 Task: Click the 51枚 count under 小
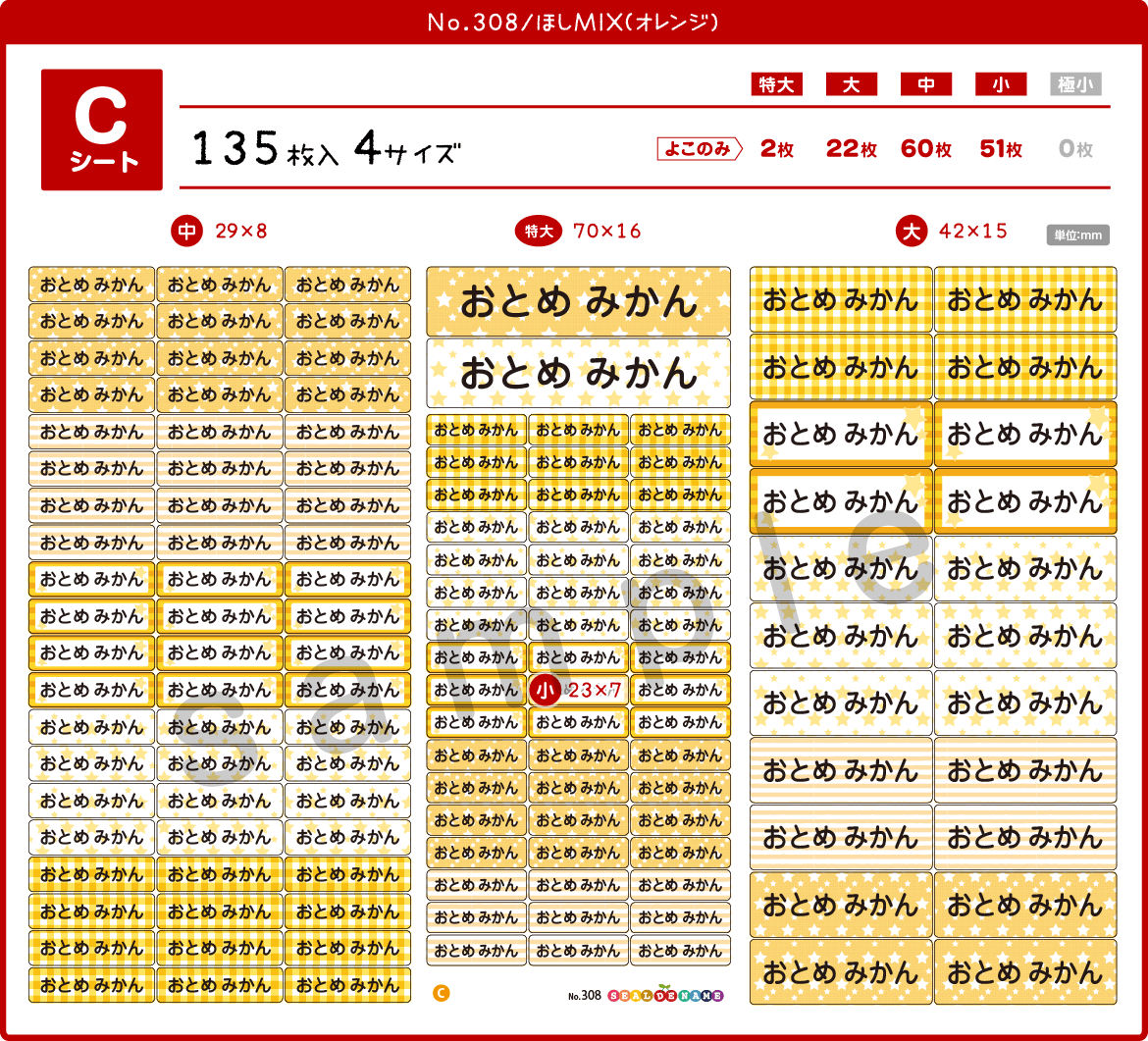(1001, 148)
